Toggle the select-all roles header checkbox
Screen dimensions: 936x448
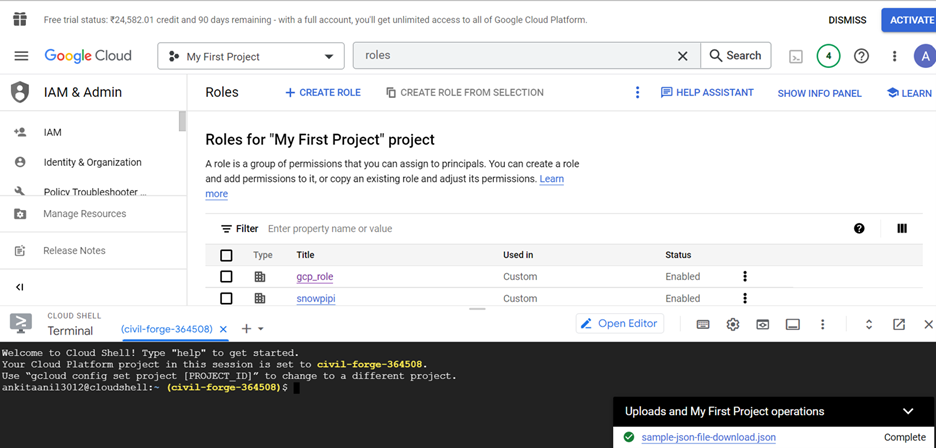[226, 255]
